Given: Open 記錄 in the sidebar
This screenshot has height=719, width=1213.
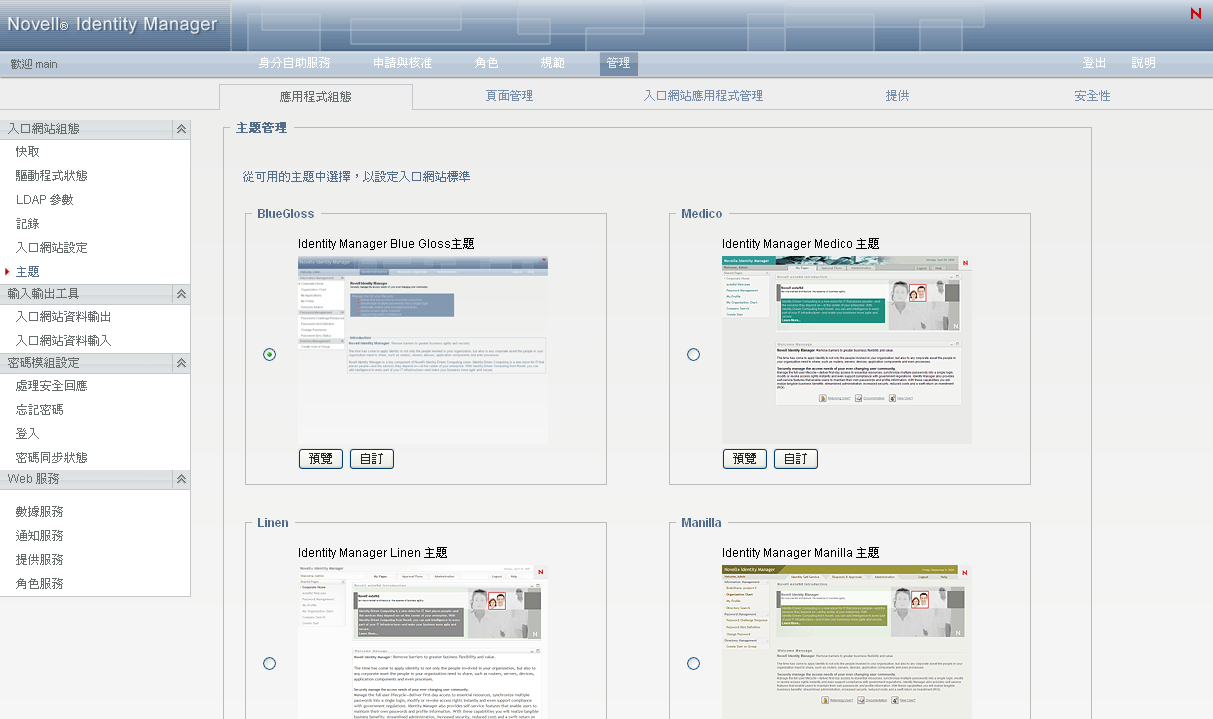Looking at the screenshot, I should click(x=28, y=224).
